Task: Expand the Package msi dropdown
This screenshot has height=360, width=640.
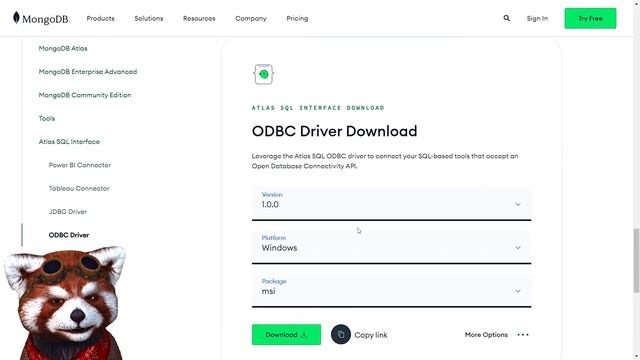Action: (x=391, y=290)
